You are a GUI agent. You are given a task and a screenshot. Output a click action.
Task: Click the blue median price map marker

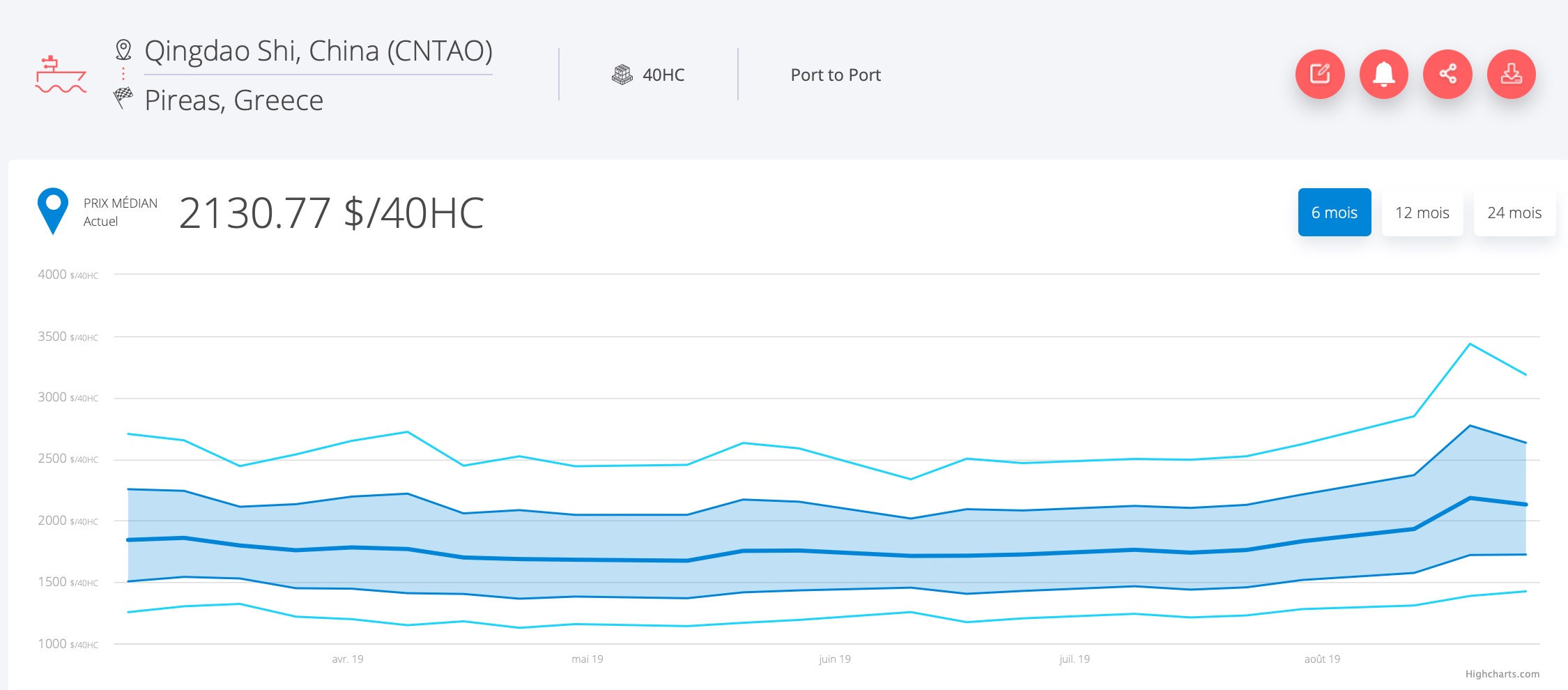[53, 210]
